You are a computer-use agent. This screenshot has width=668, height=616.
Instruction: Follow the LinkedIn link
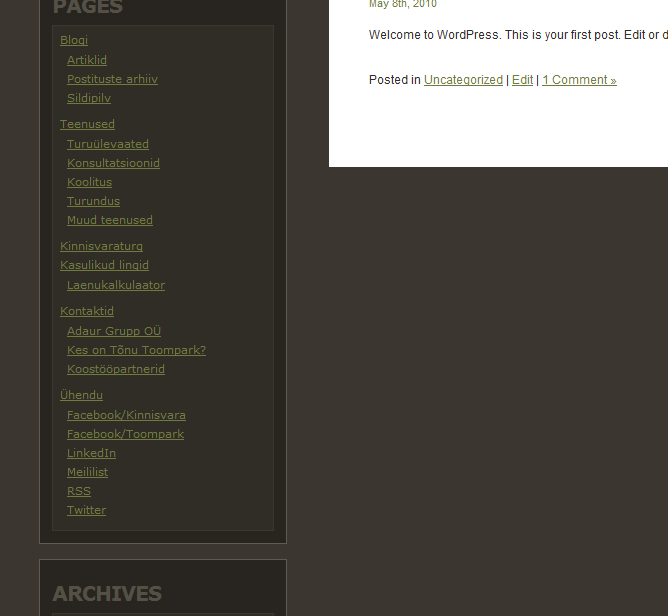[x=91, y=453]
